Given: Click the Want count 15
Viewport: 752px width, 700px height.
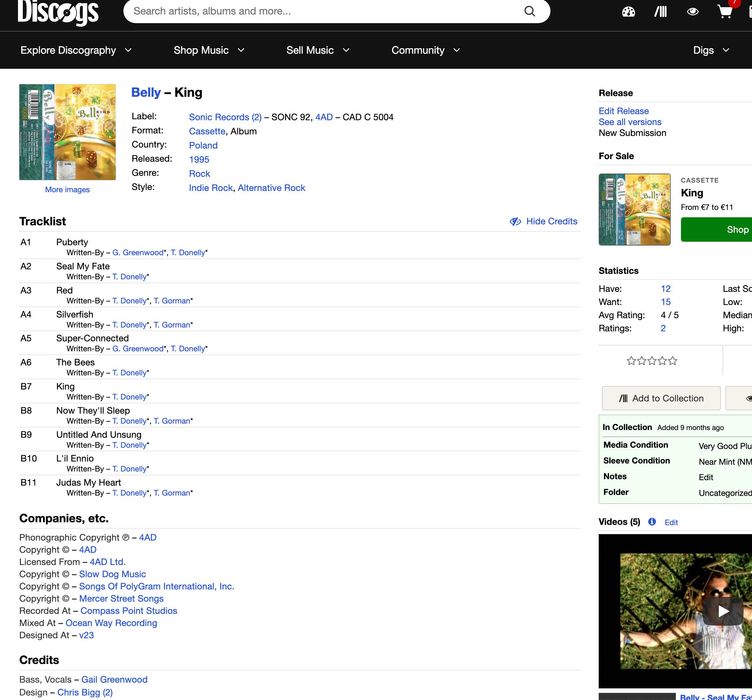Looking at the screenshot, I should 666,302.
